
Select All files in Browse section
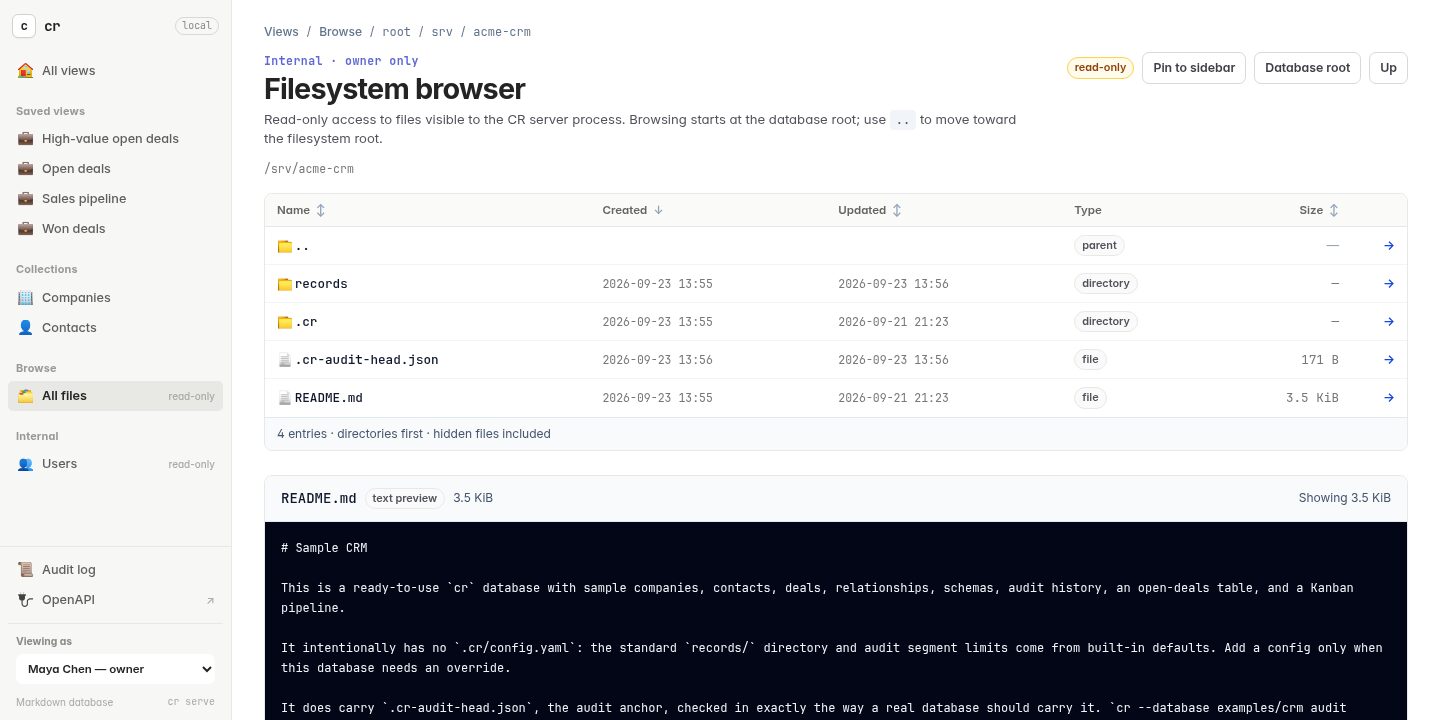pos(116,396)
